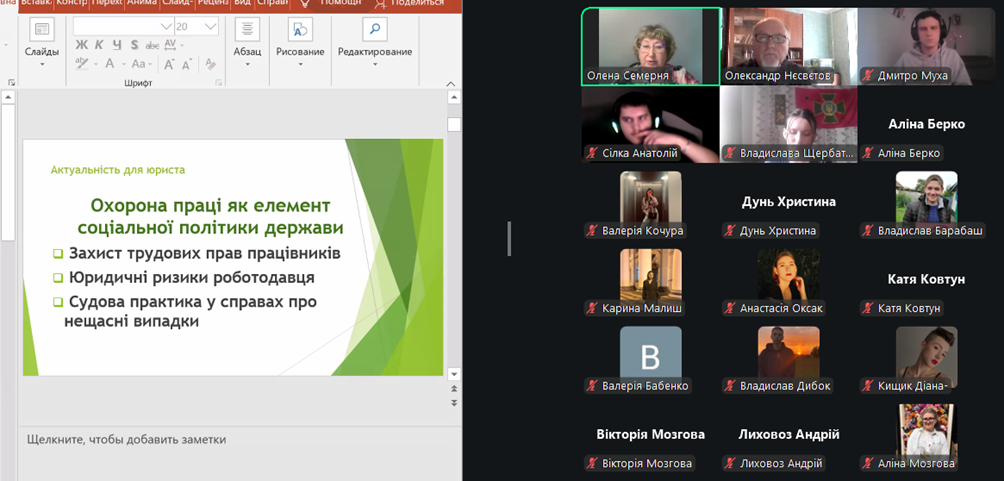Screen dimensions: 1004x481
Task: Open the font size 20 dropdown
Action: pyautogui.click(x=210, y=26)
